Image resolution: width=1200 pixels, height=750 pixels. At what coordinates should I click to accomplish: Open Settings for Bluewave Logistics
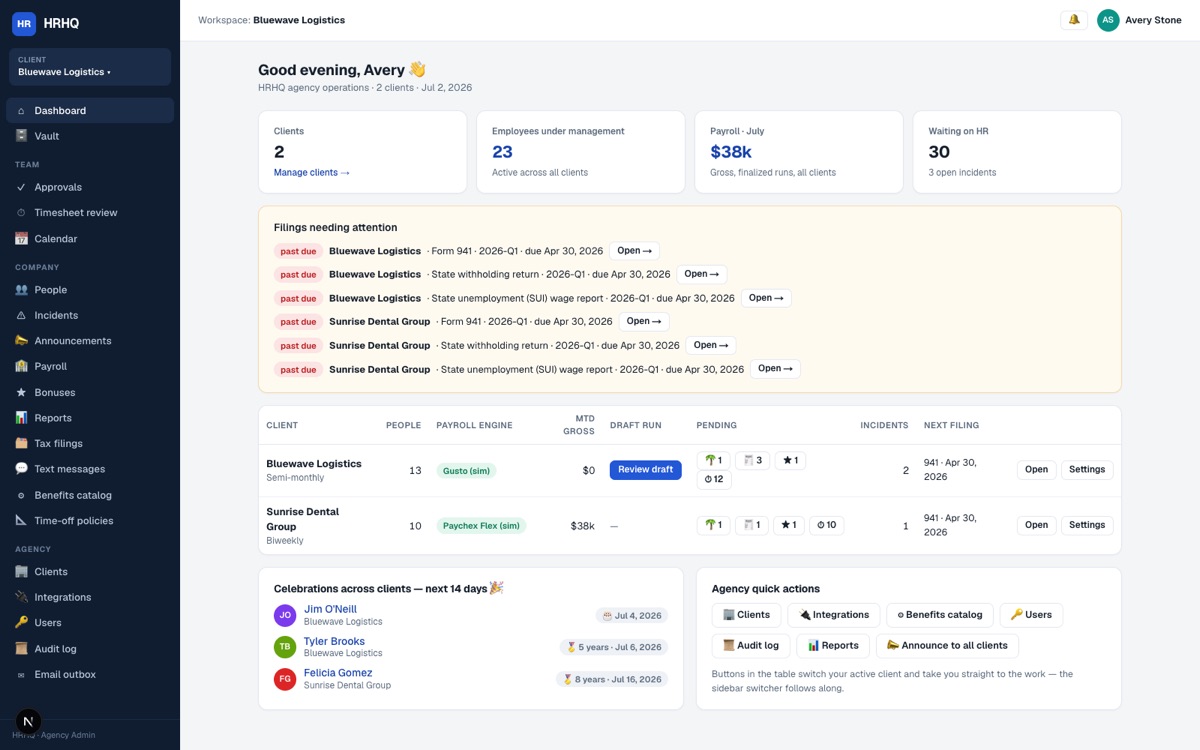point(1087,470)
